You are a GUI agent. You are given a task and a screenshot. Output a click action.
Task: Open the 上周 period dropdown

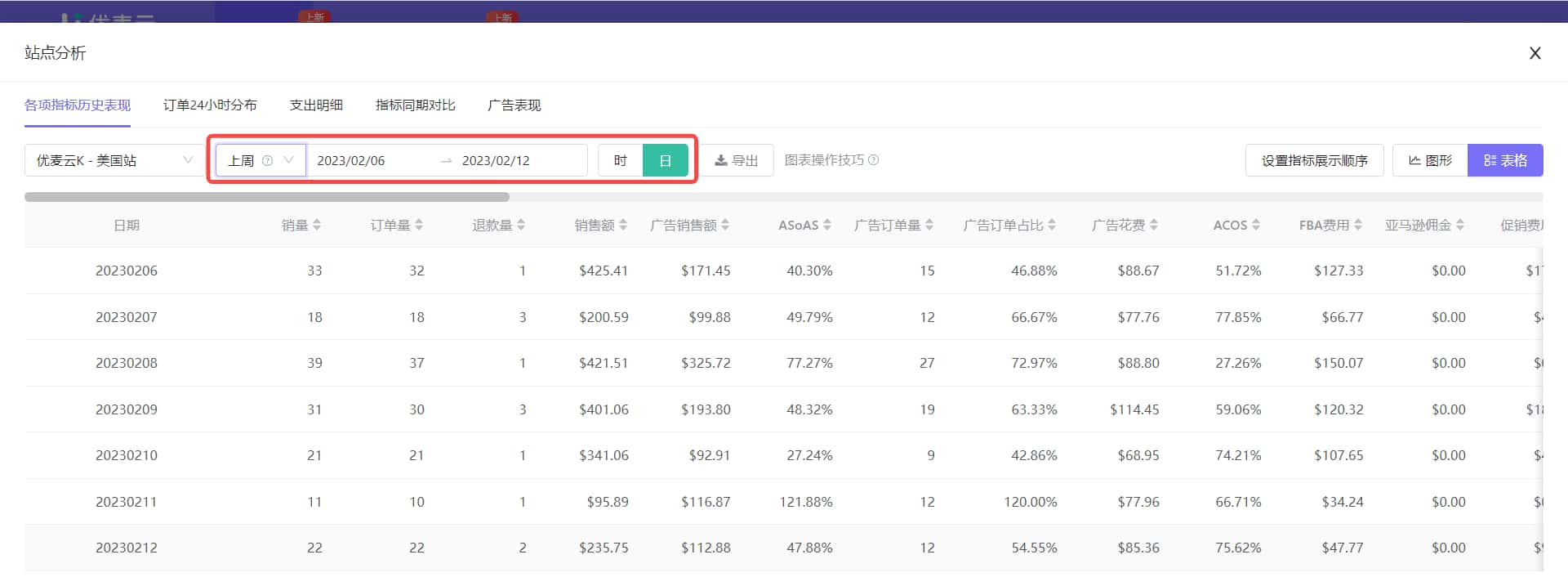[261, 160]
